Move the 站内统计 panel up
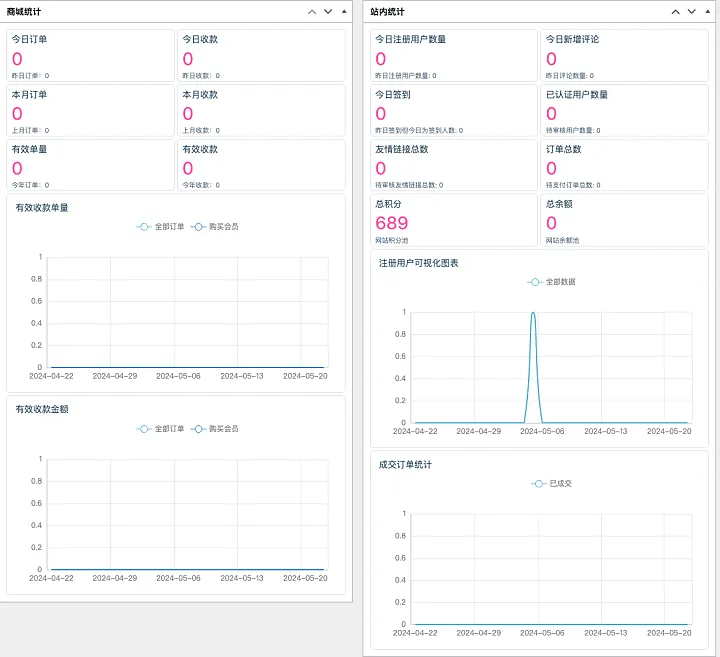The image size is (720, 657). (x=675, y=12)
